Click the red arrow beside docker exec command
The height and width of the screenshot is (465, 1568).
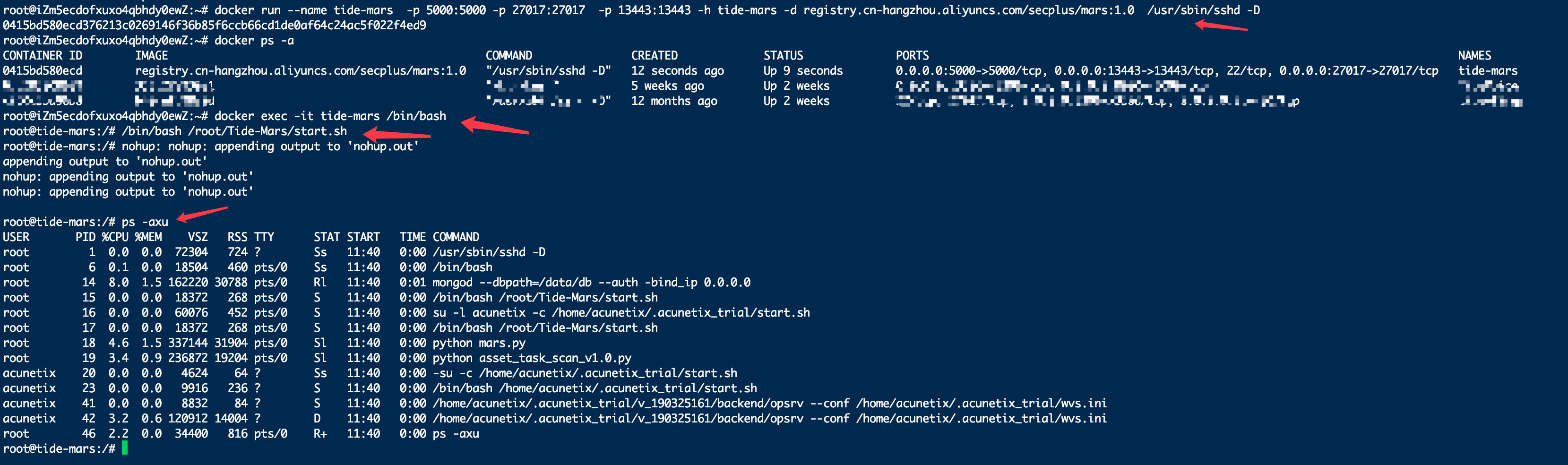coord(494,126)
